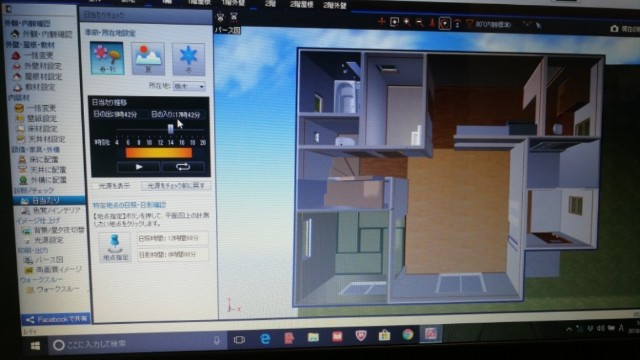This screenshot has width=640, height=360.
Task: Open 外観・内観確認 house icon item
Action: click(x=43, y=34)
